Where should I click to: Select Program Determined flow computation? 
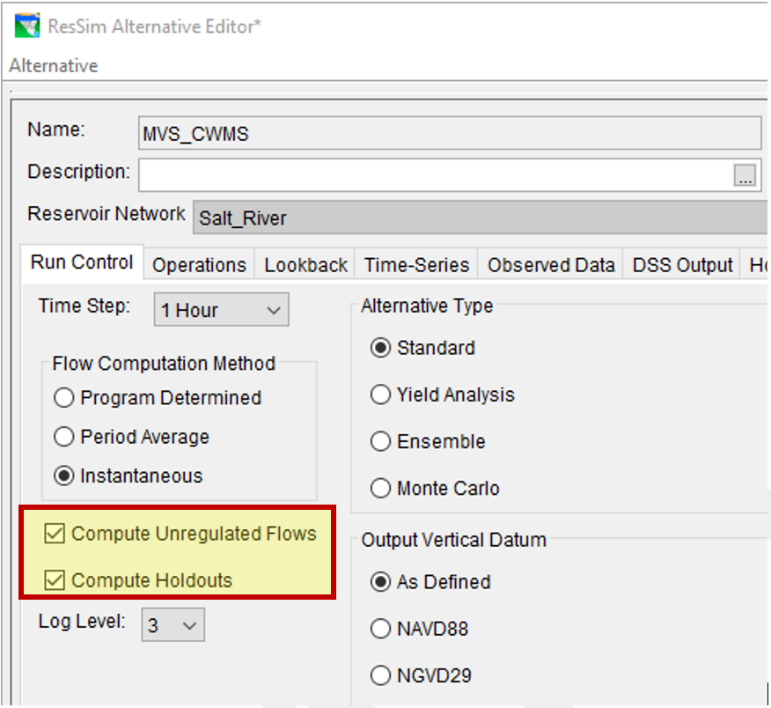65,398
